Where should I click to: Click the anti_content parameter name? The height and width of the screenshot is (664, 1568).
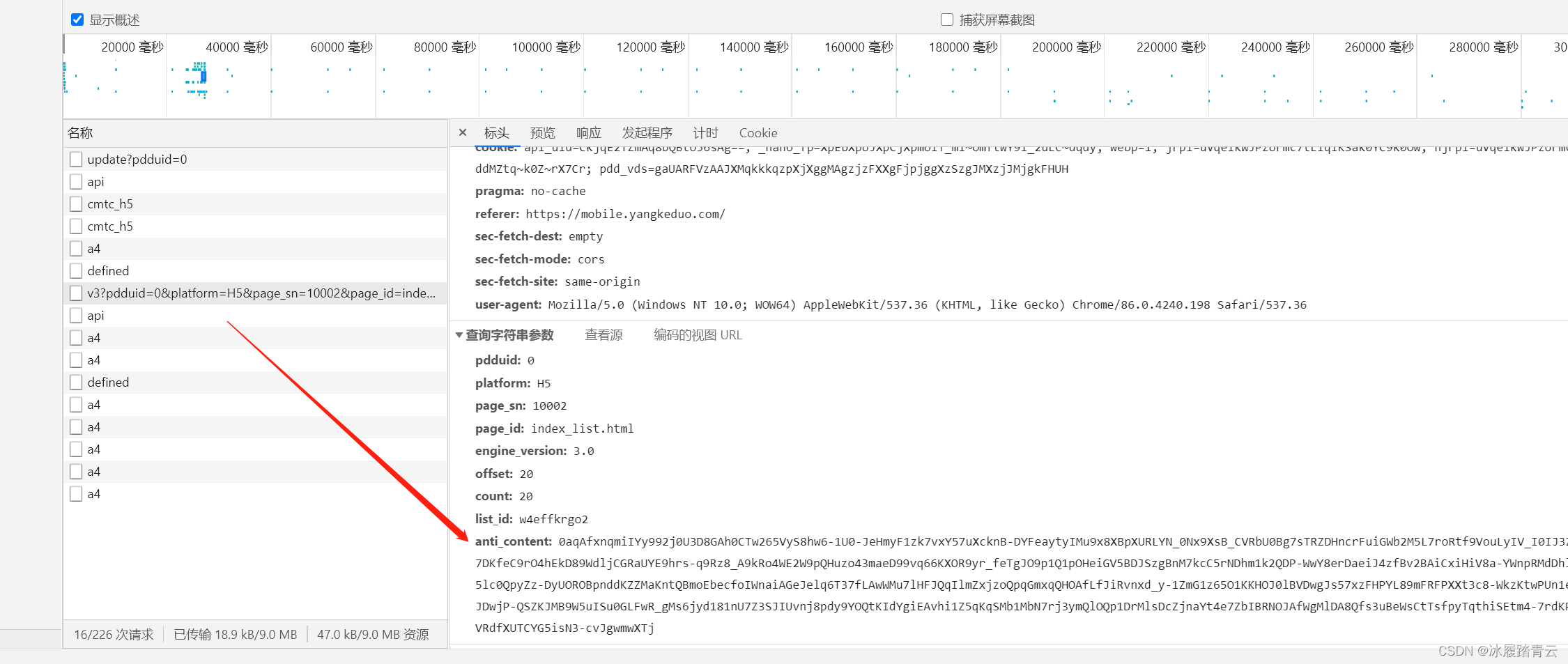coord(514,541)
